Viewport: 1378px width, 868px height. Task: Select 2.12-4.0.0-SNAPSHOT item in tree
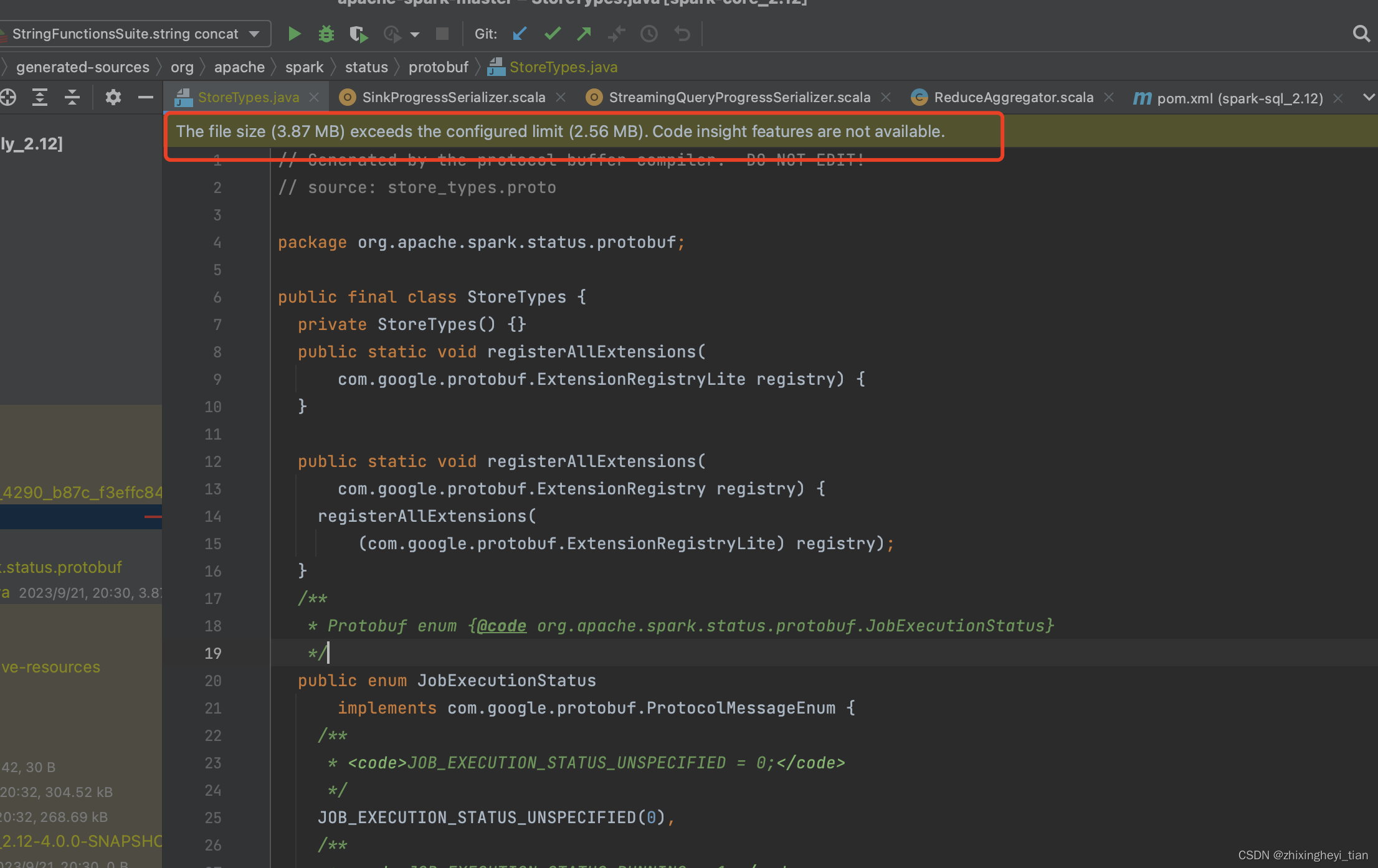[81, 841]
